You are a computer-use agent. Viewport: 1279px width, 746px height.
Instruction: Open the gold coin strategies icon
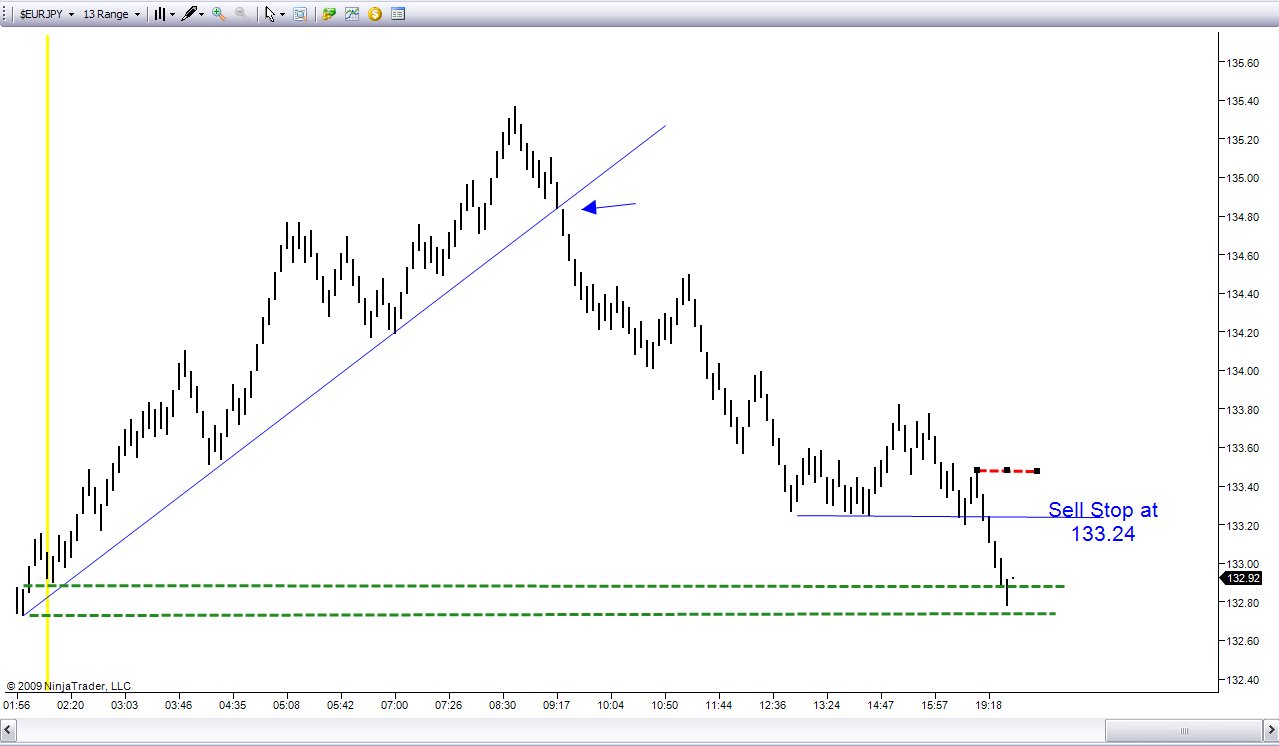point(375,14)
